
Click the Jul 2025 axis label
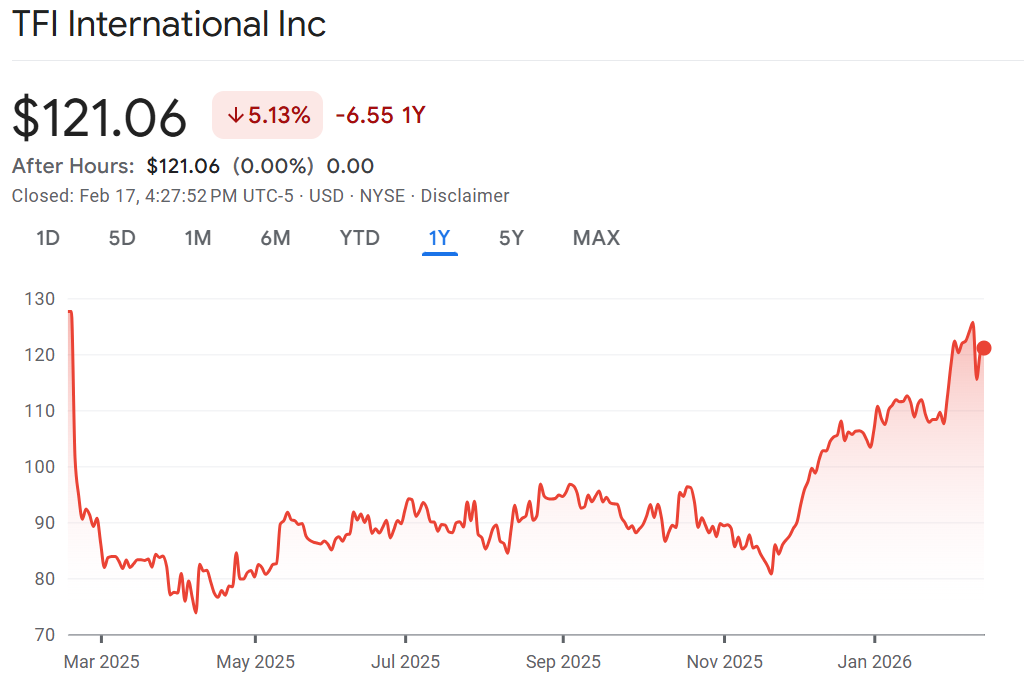pyautogui.click(x=406, y=662)
